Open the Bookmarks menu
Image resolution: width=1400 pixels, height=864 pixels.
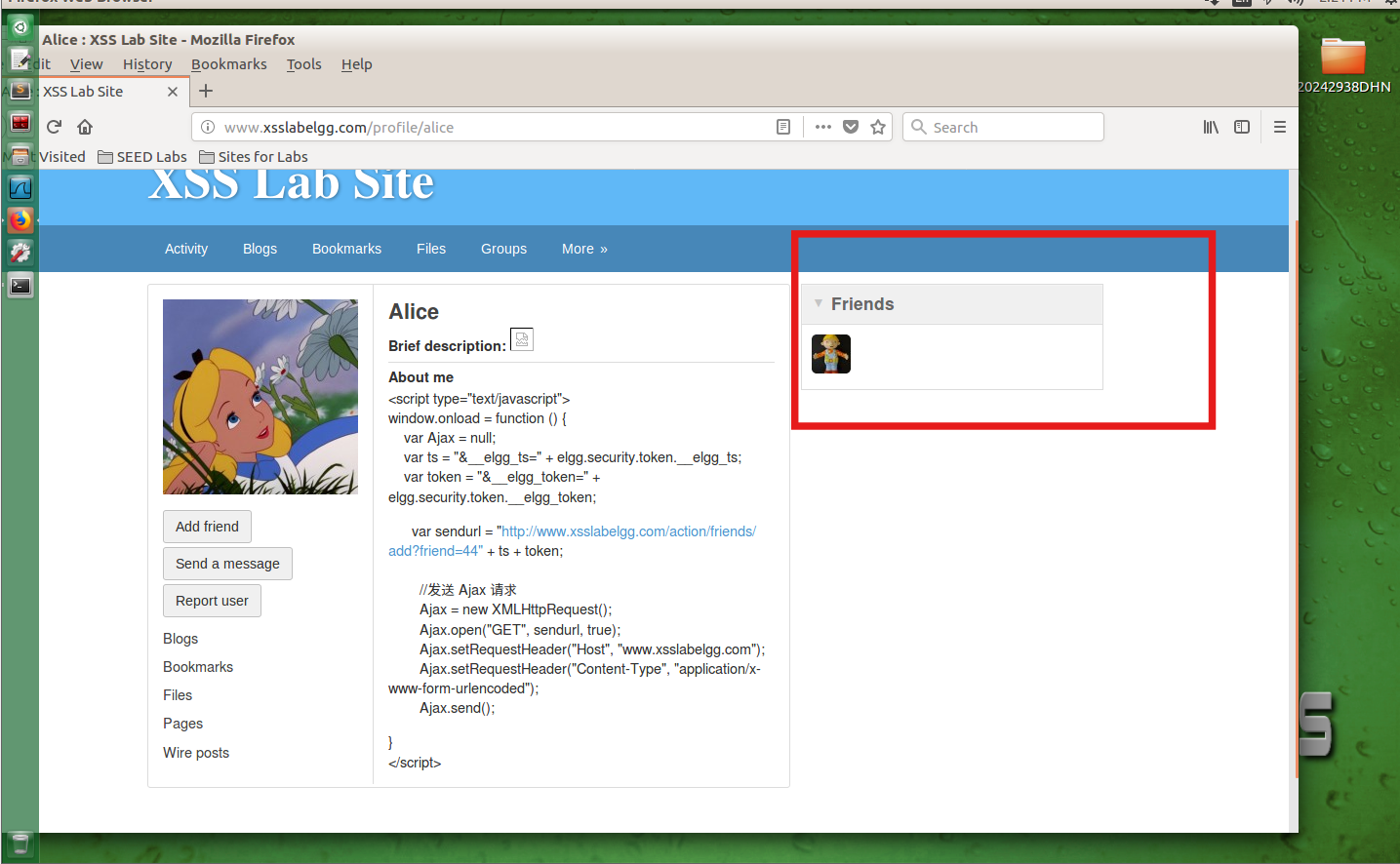pos(229,64)
